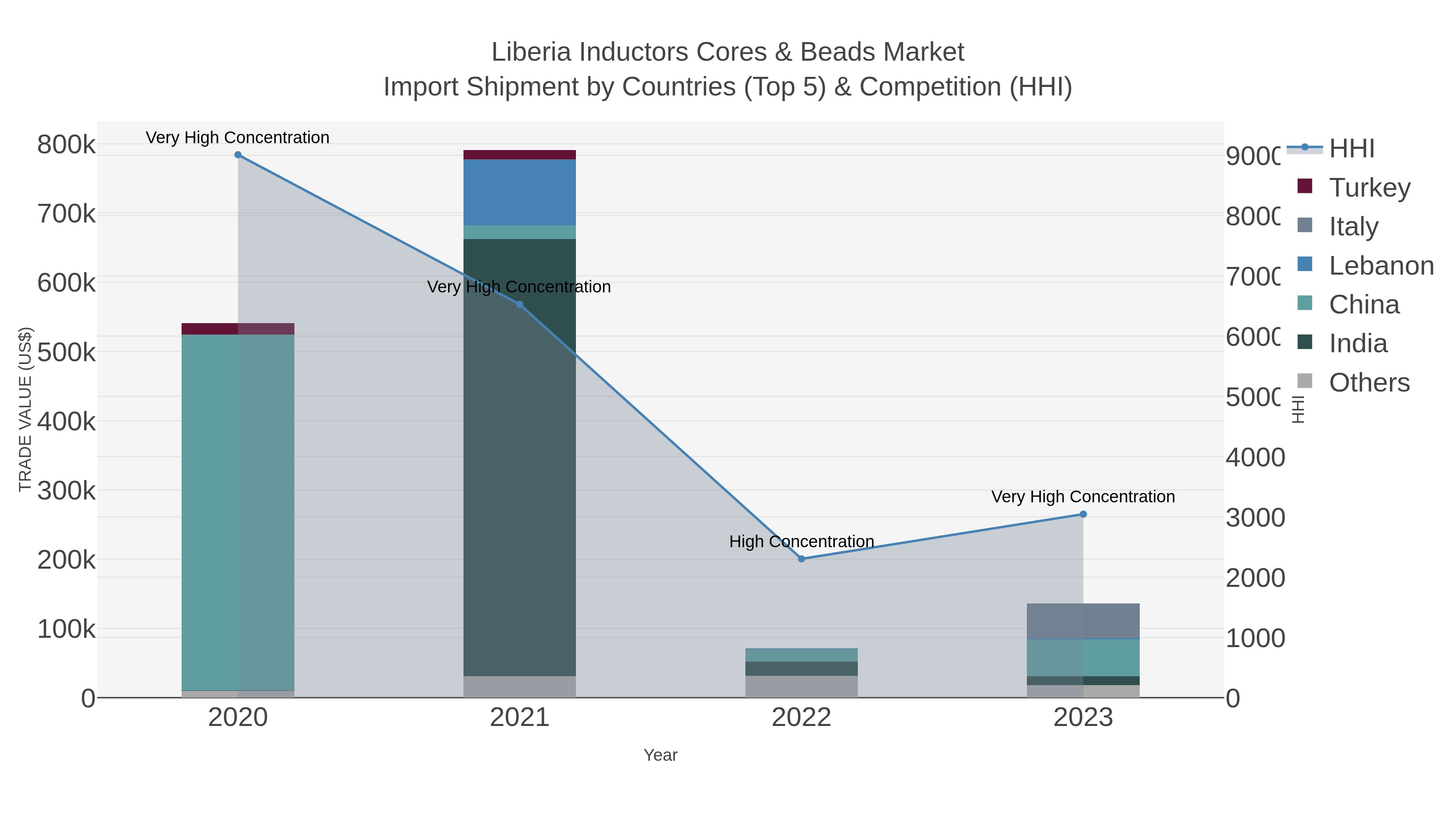1456x819 pixels.
Task: Click the rotated HHI right-axis title
Action: point(1298,409)
